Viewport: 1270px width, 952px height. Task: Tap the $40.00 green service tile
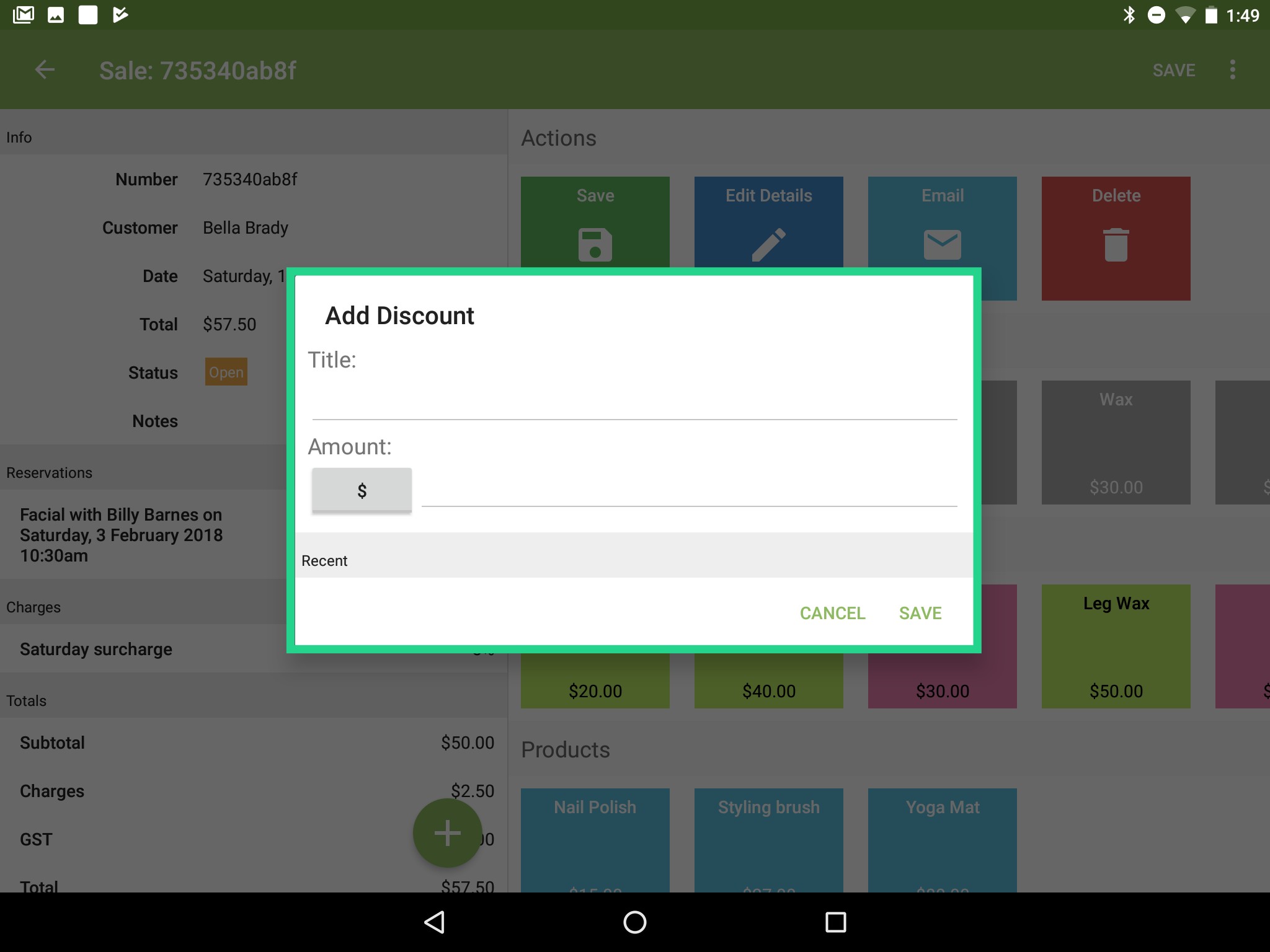click(769, 681)
